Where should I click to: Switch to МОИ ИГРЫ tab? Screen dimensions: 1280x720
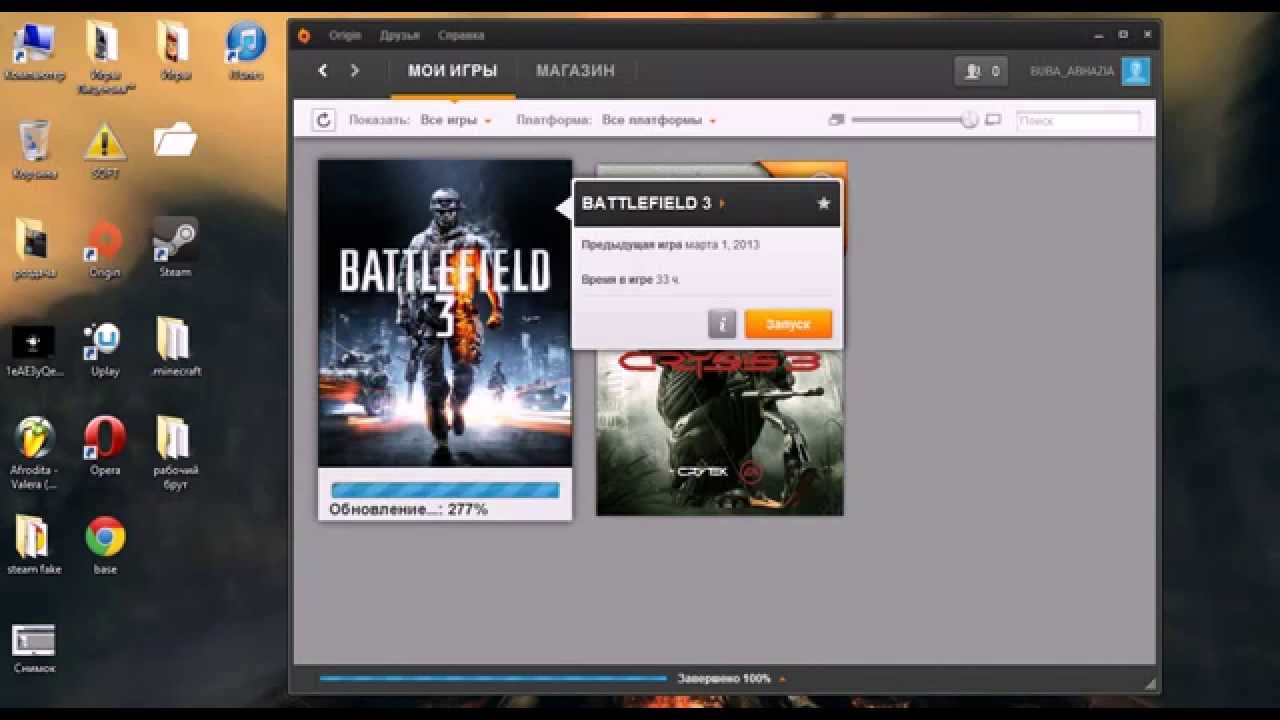point(453,71)
